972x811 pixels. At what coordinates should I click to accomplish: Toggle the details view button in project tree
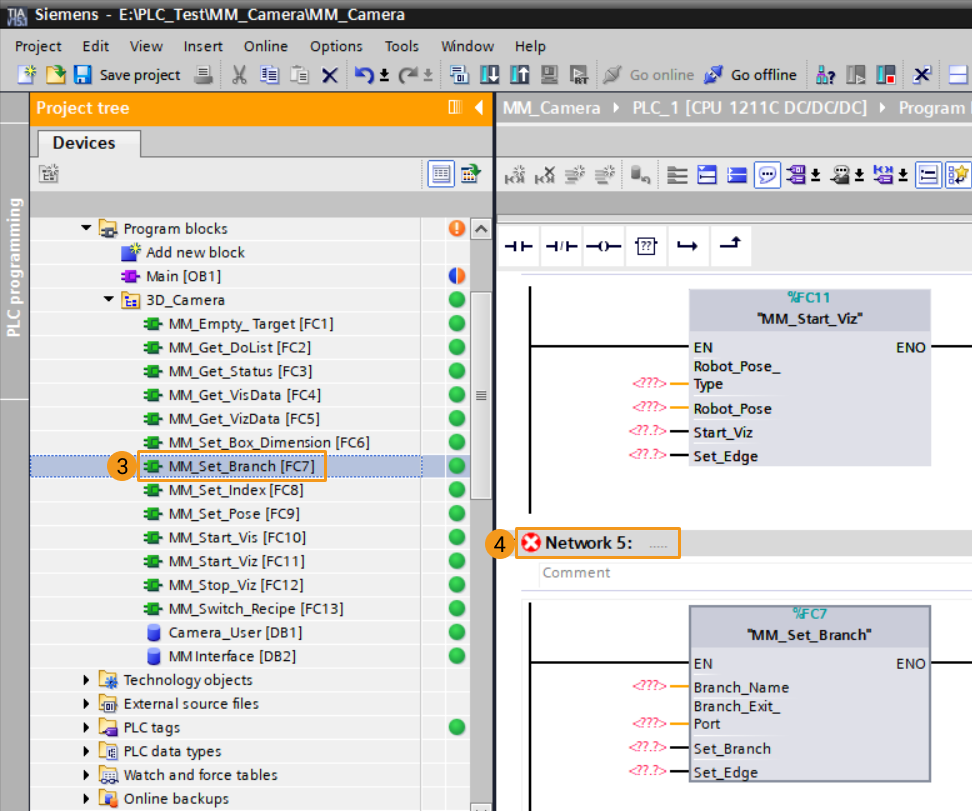pyautogui.click(x=440, y=174)
